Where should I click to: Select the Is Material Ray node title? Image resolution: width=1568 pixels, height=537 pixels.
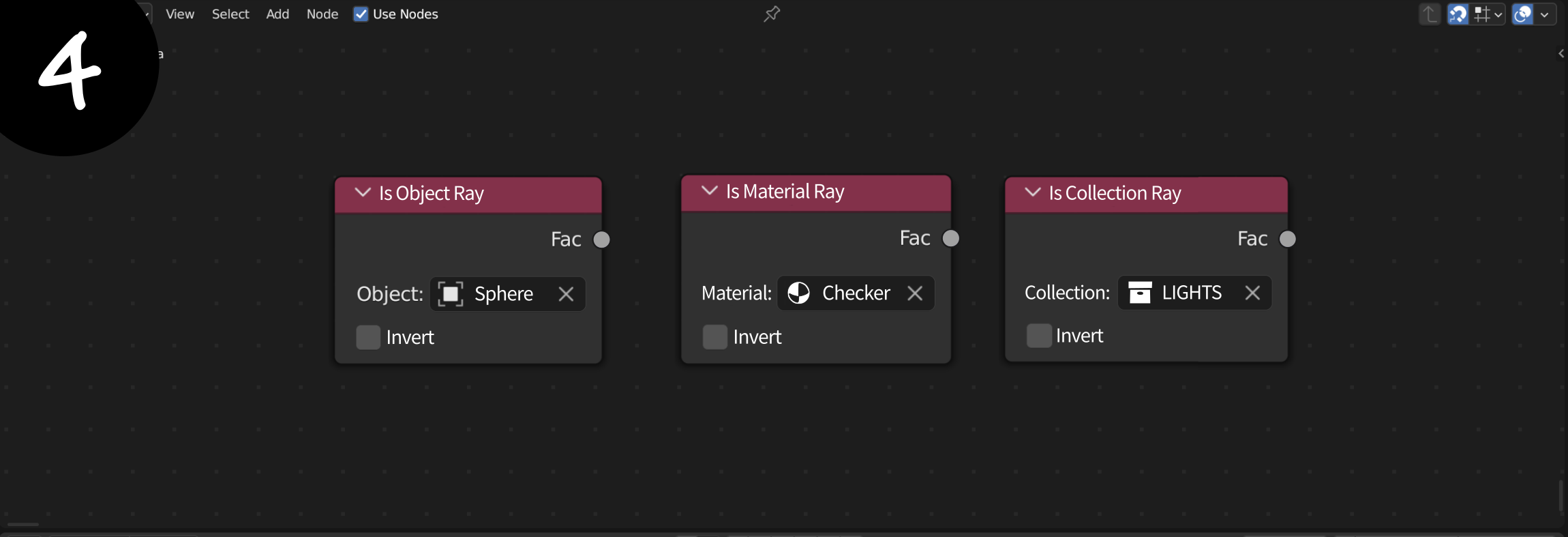click(x=785, y=192)
